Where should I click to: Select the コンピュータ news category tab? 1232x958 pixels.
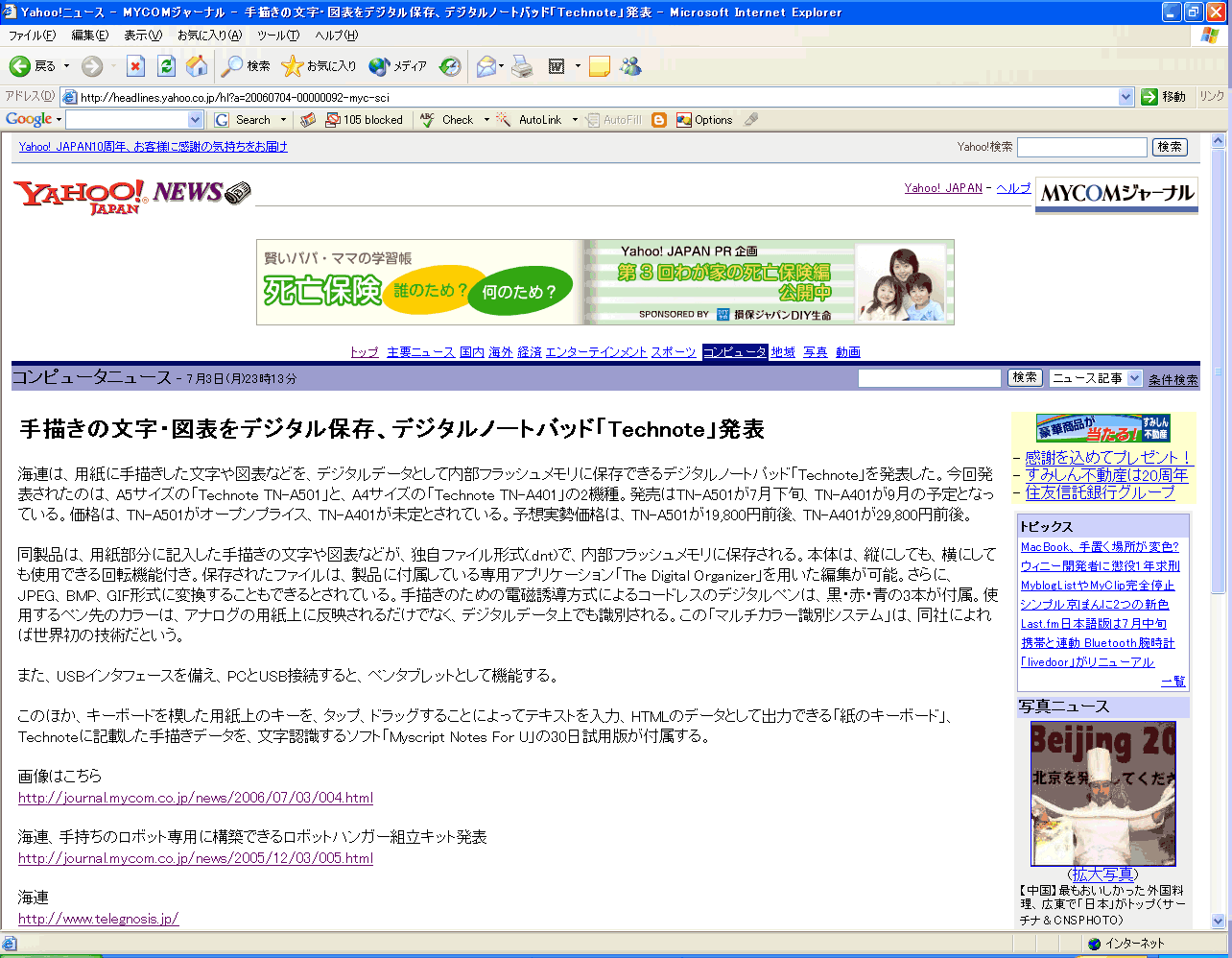click(735, 352)
